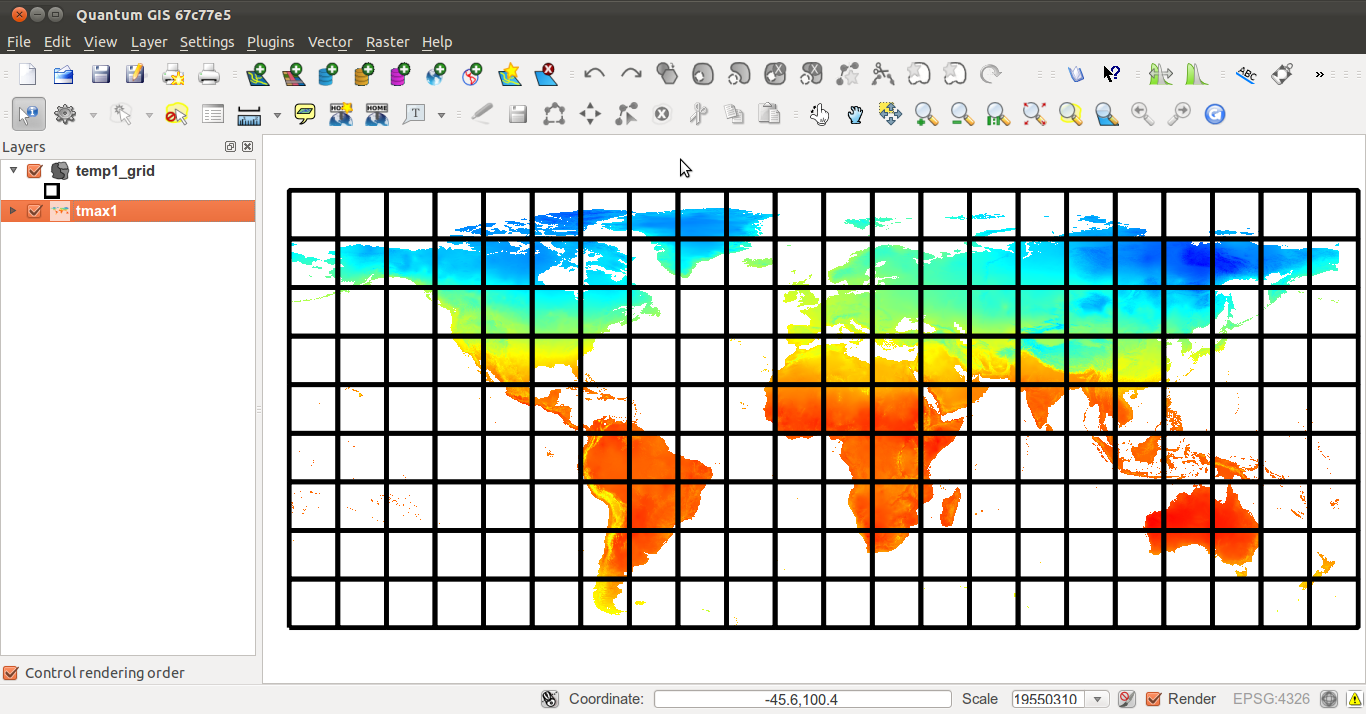Select the Identify Features tool

[x=28, y=114]
